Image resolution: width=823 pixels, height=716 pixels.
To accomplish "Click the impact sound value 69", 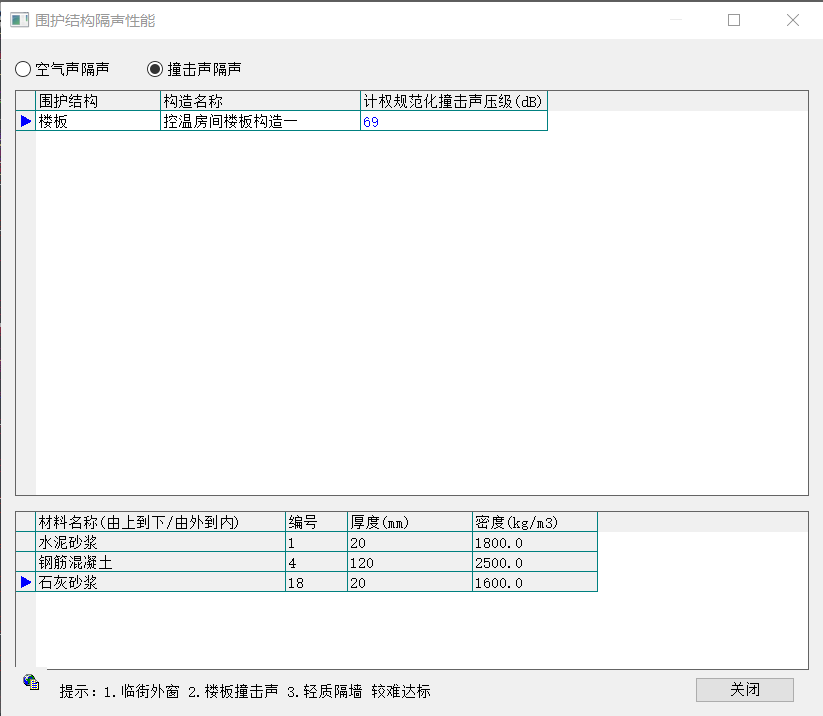I will pos(453,121).
